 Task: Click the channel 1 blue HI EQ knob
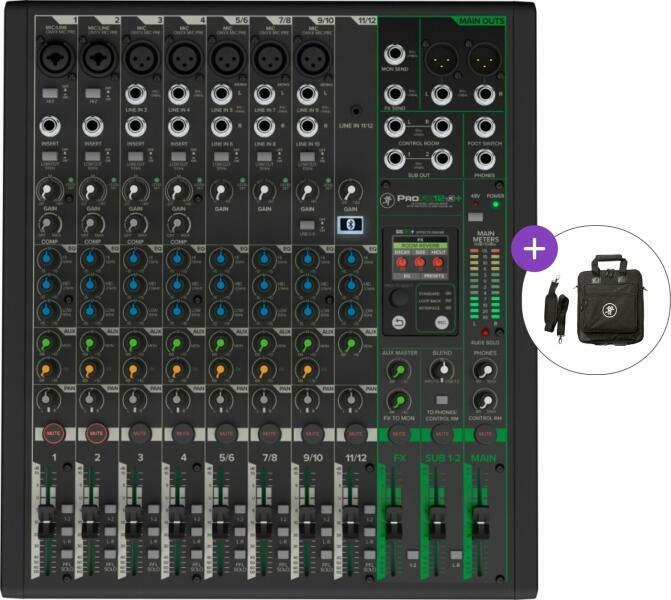pos(48,258)
